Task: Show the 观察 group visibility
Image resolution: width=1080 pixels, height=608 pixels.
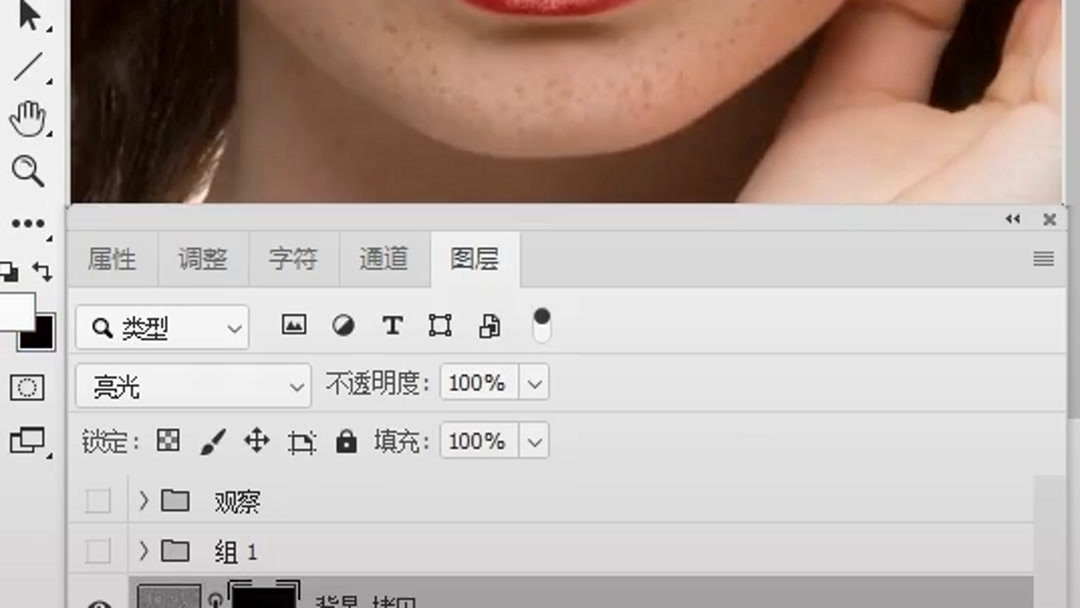Action: (97, 501)
